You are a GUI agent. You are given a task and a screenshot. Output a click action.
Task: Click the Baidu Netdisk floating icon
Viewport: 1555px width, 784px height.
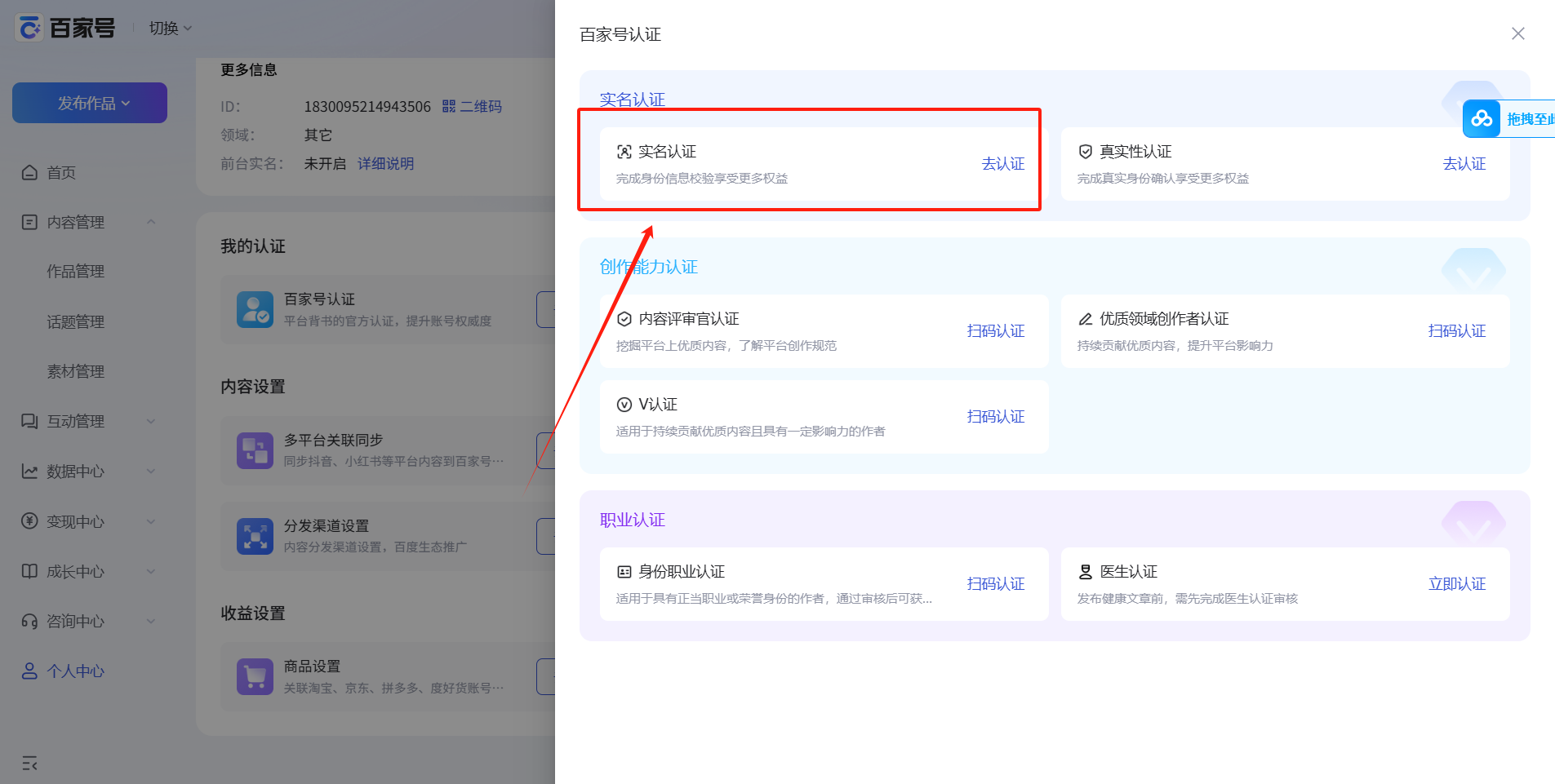click(1482, 119)
